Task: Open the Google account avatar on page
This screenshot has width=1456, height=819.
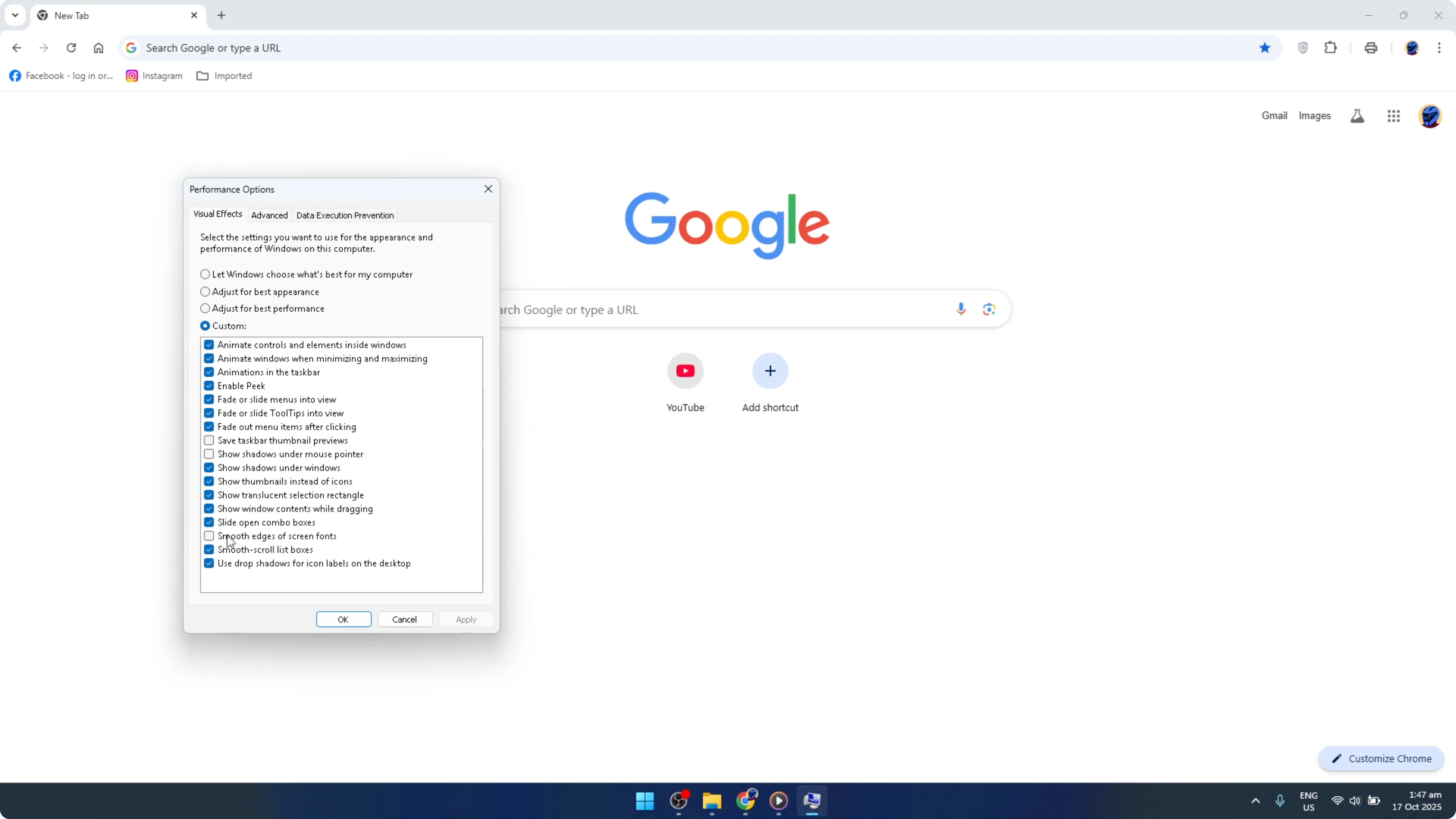Action: click(1430, 116)
